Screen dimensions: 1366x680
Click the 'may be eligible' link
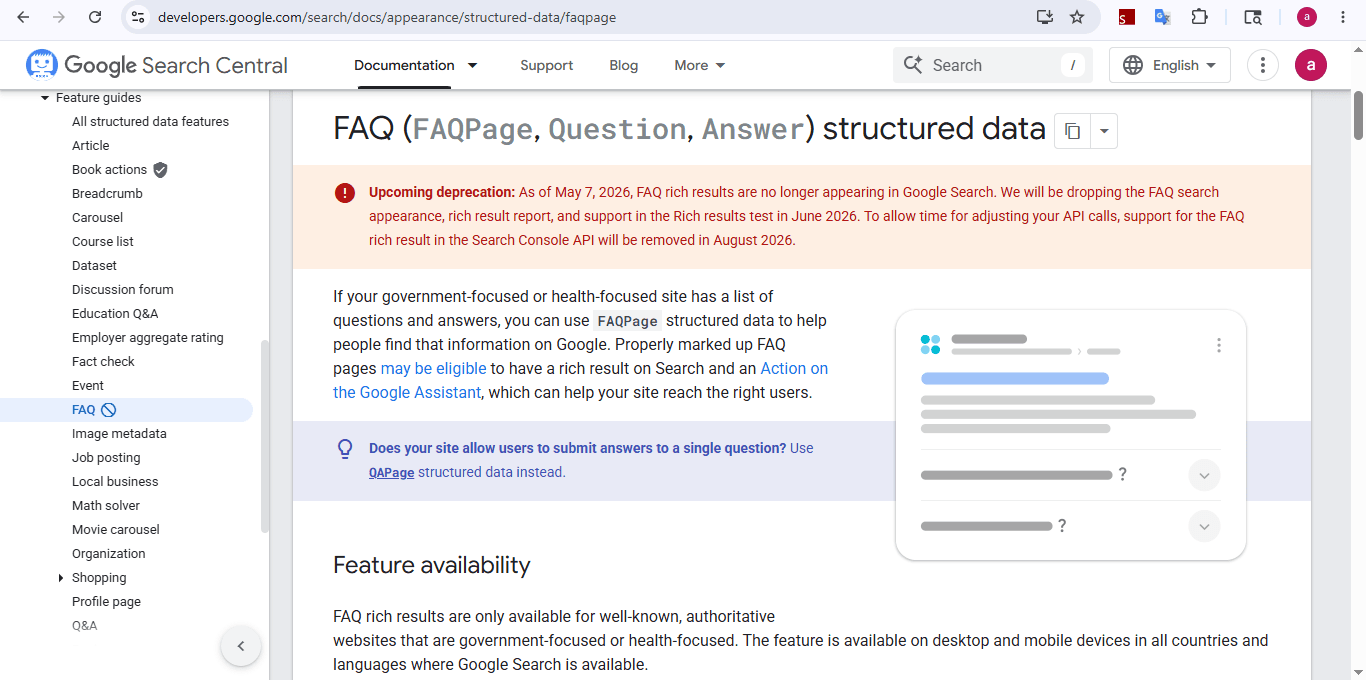tap(433, 368)
